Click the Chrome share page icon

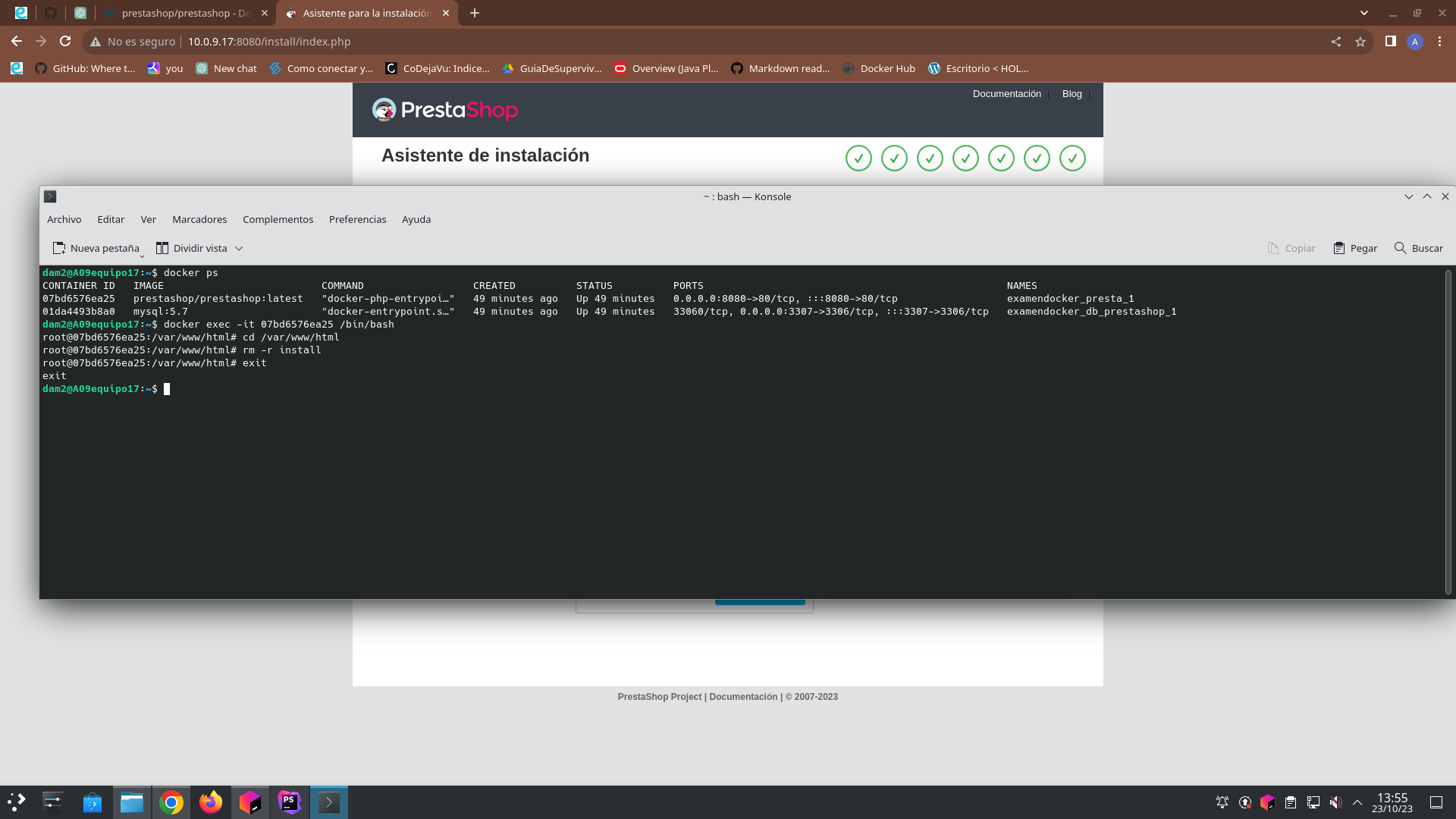click(1336, 42)
